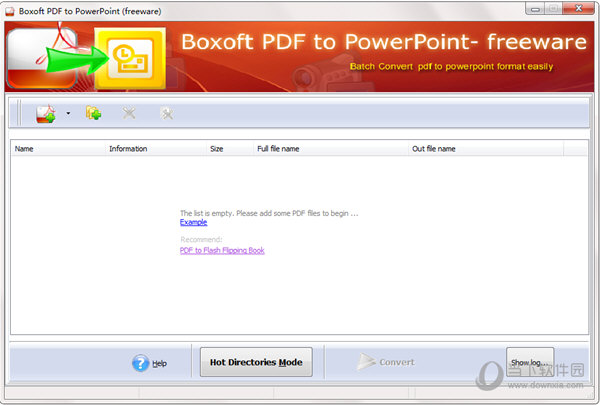Click the 'The list is empty' message text
The width and height of the screenshot is (600, 405).
pyautogui.click(x=269, y=213)
